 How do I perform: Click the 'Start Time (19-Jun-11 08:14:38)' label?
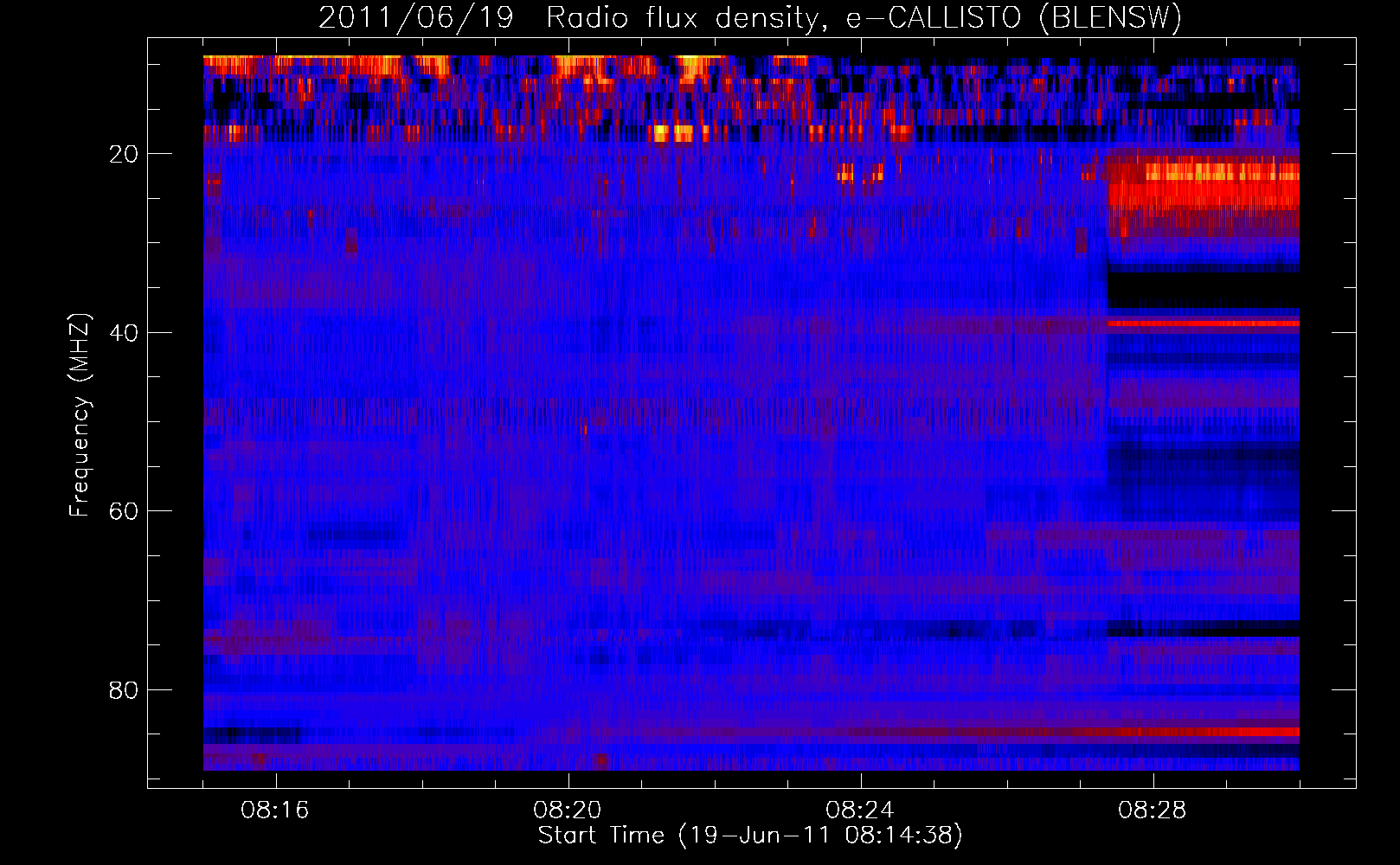(x=750, y=836)
